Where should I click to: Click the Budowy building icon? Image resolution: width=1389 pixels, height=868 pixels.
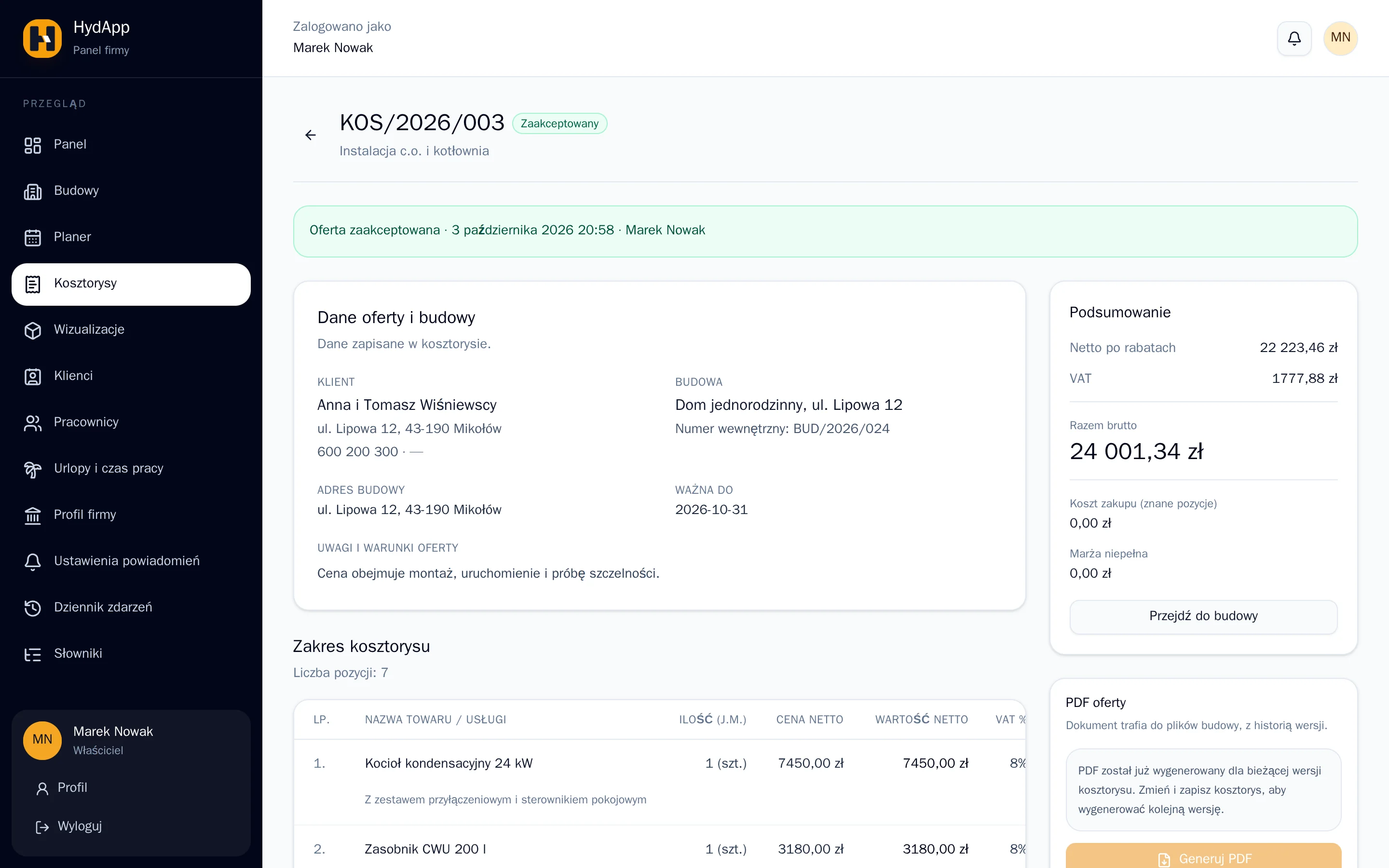click(33, 192)
